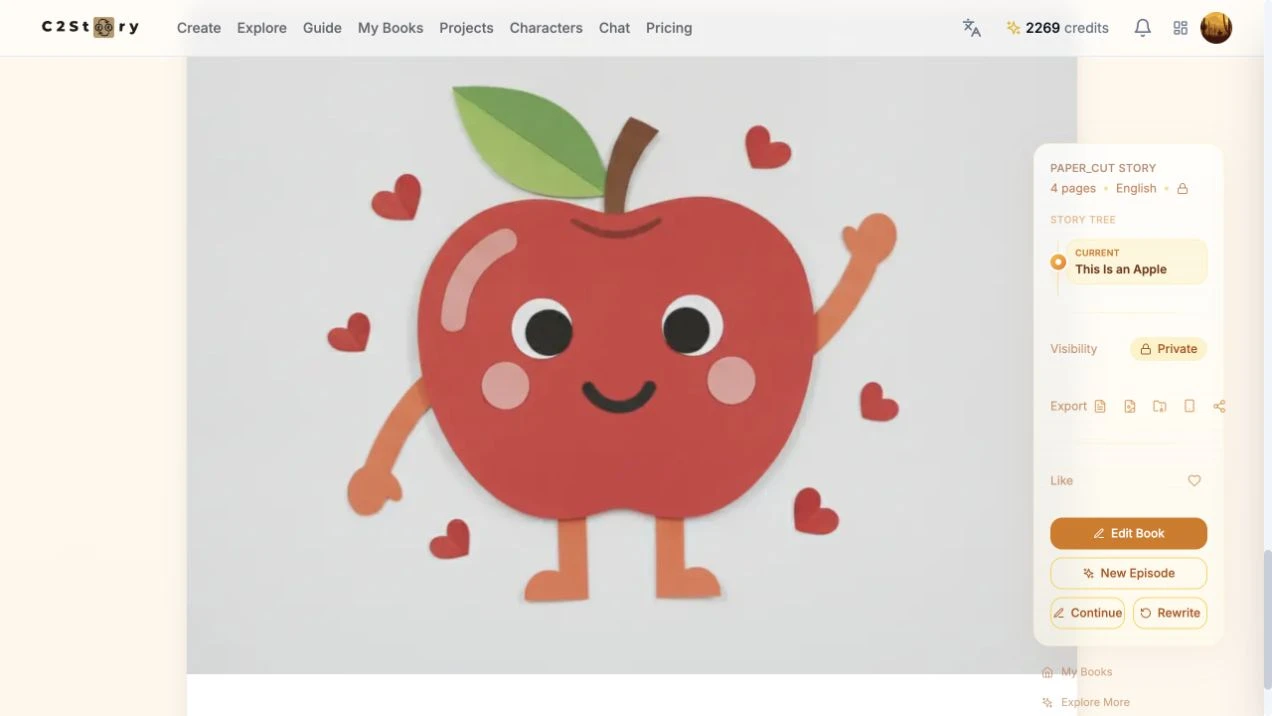Follow the My Books sidebar link
1272x716 pixels.
[x=1077, y=672]
